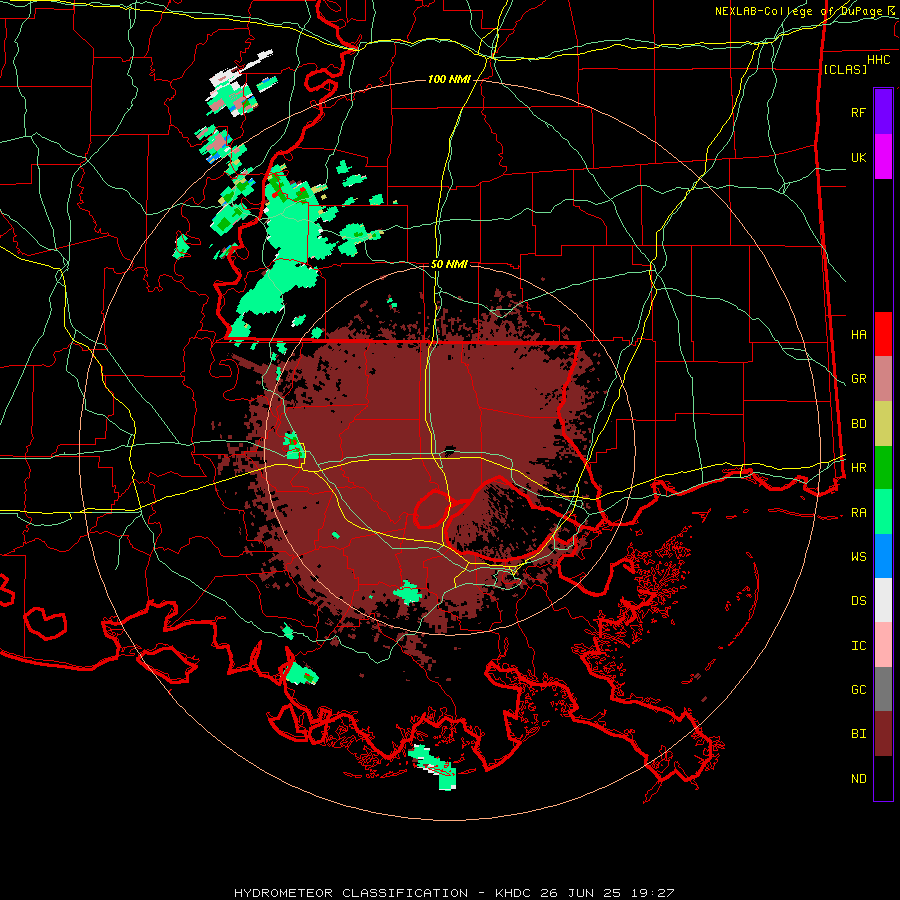Select the BD yellow legend swatch
900x900 pixels.
click(883, 424)
